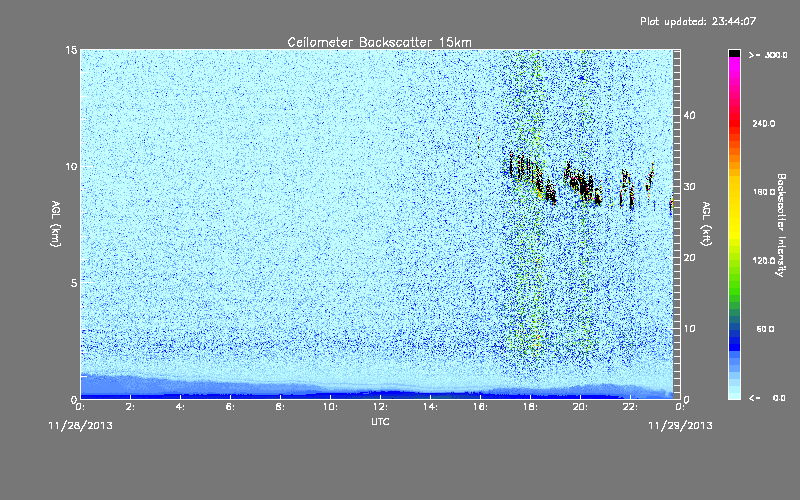Viewport: 800px width, 500px height.
Task: Click the black cloud cluster near 20 UTC
Action: coord(583,184)
